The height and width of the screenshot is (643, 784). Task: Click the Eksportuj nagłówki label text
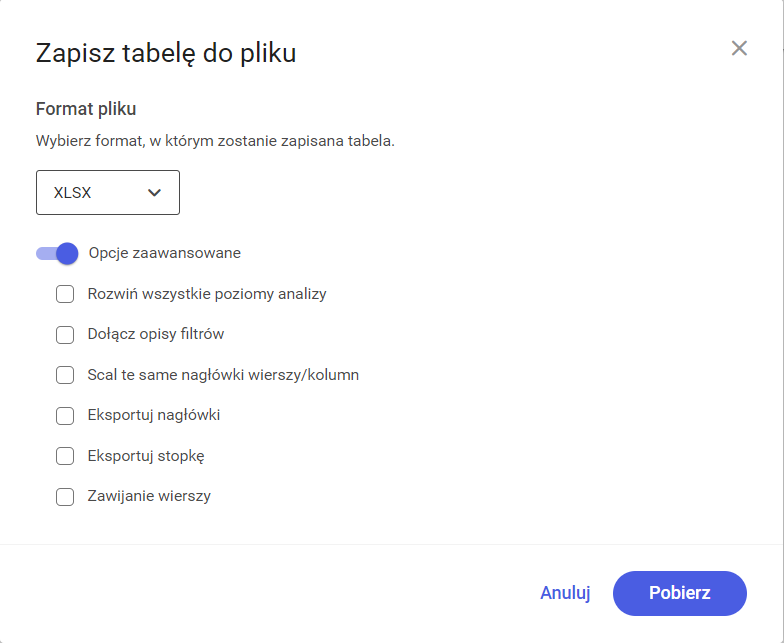[154, 415]
